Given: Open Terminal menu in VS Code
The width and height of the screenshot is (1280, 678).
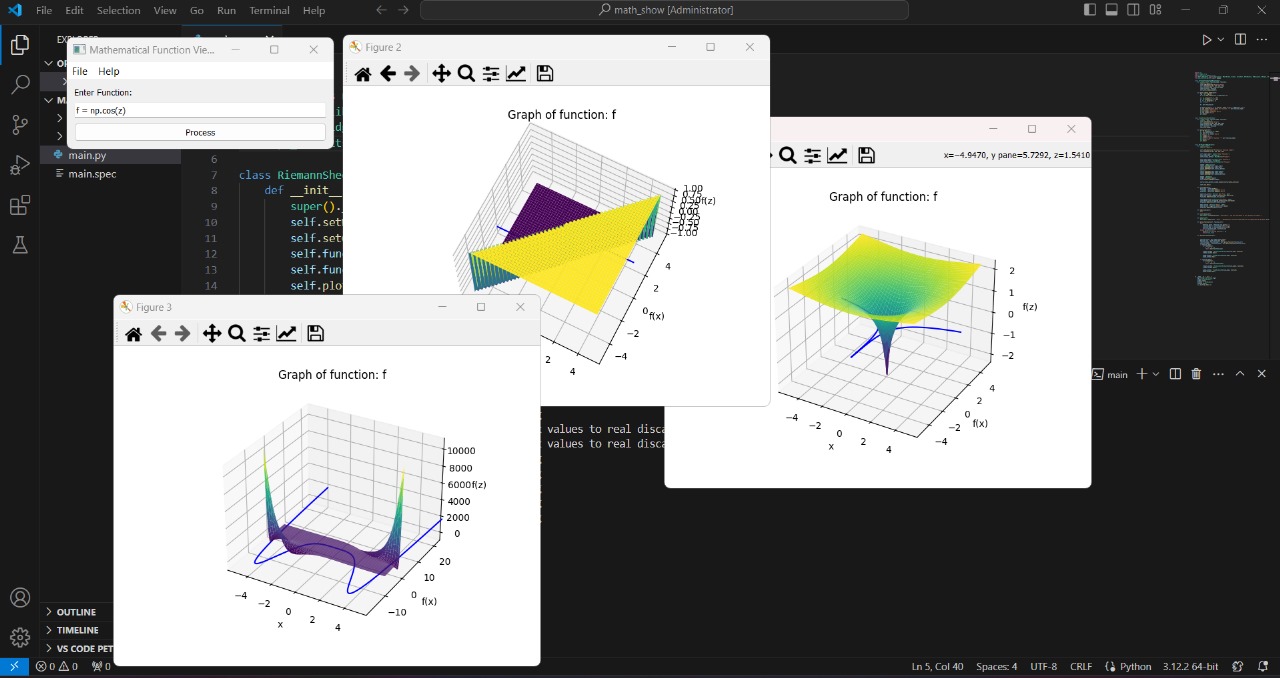Looking at the screenshot, I should click(269, 10).
